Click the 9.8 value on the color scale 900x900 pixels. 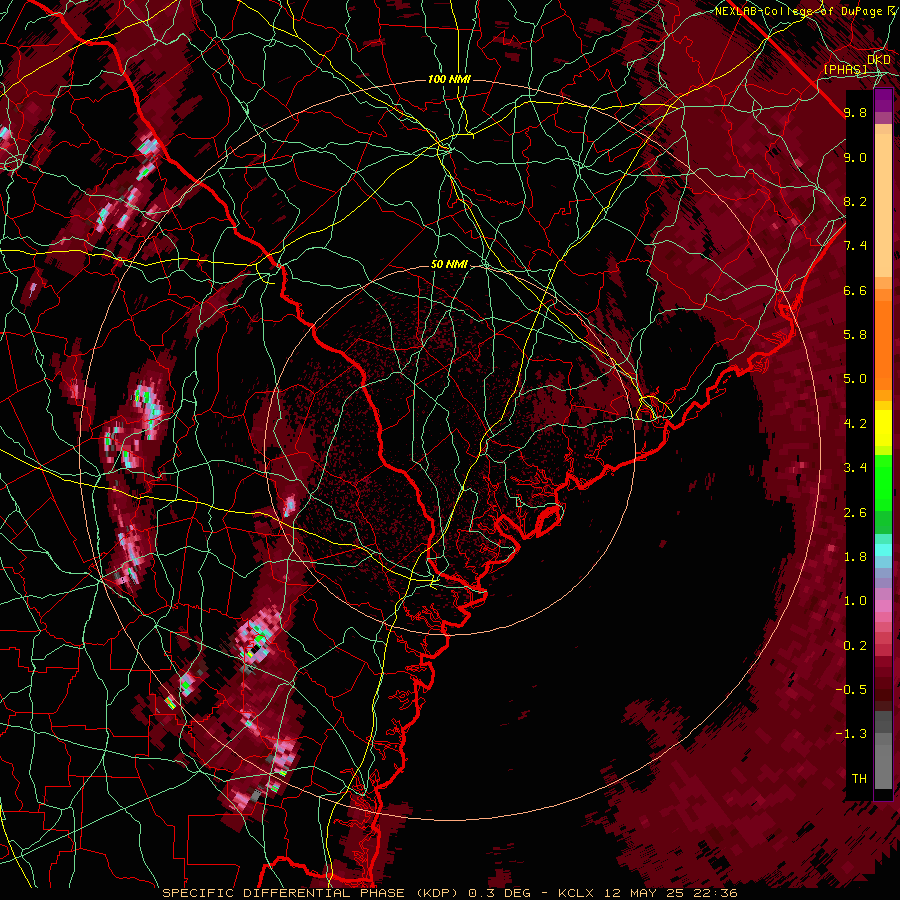(855, 112)
